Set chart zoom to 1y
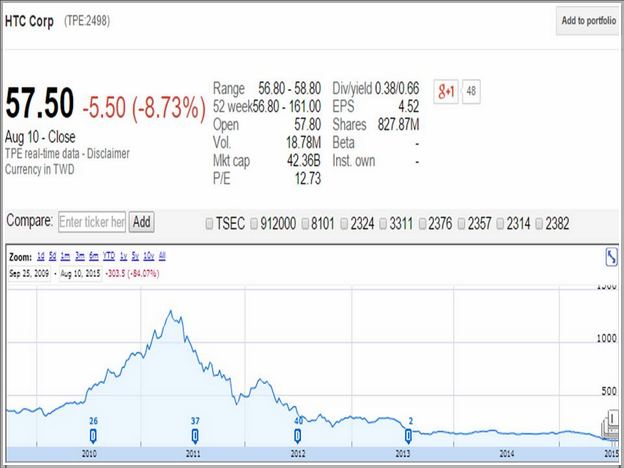Screen dimensions: 624x468 pos(124,256)
